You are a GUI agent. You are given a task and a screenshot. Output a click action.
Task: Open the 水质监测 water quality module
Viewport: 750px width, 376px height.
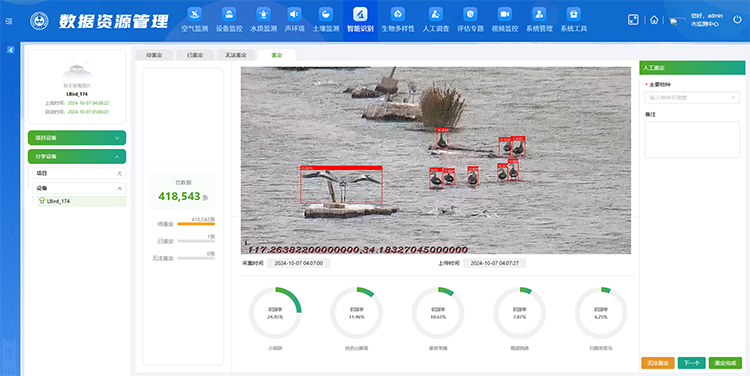[264, 20]
